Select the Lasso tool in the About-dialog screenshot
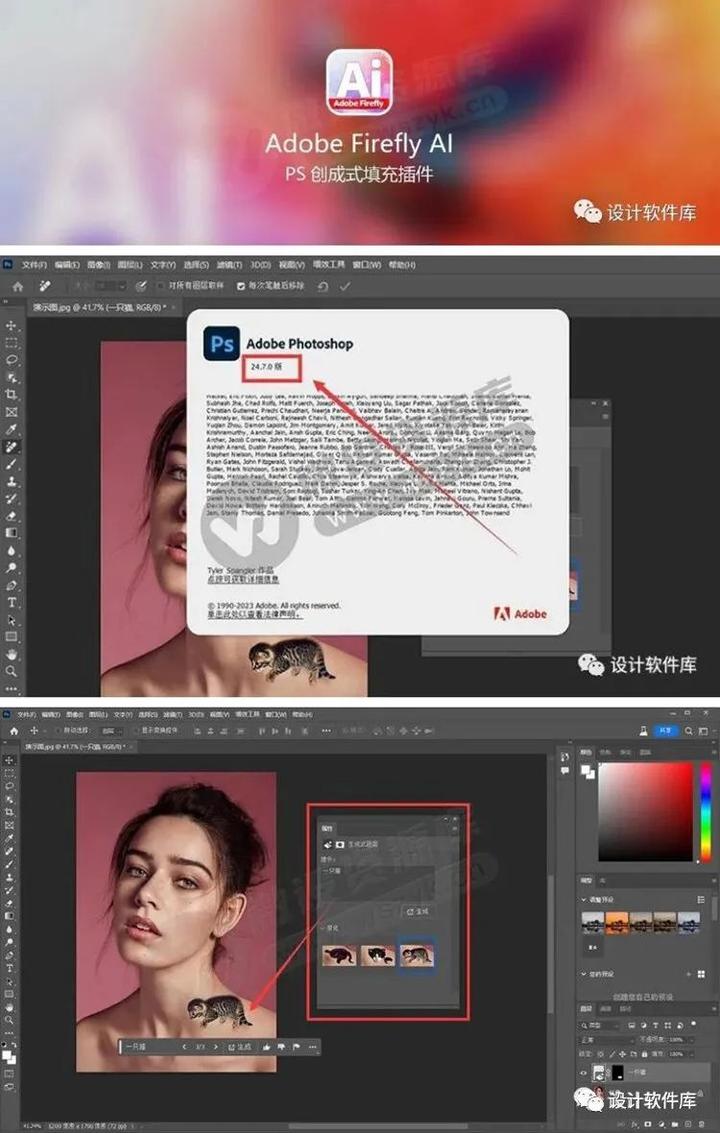The image size is (720, 1133). [12, 360]
